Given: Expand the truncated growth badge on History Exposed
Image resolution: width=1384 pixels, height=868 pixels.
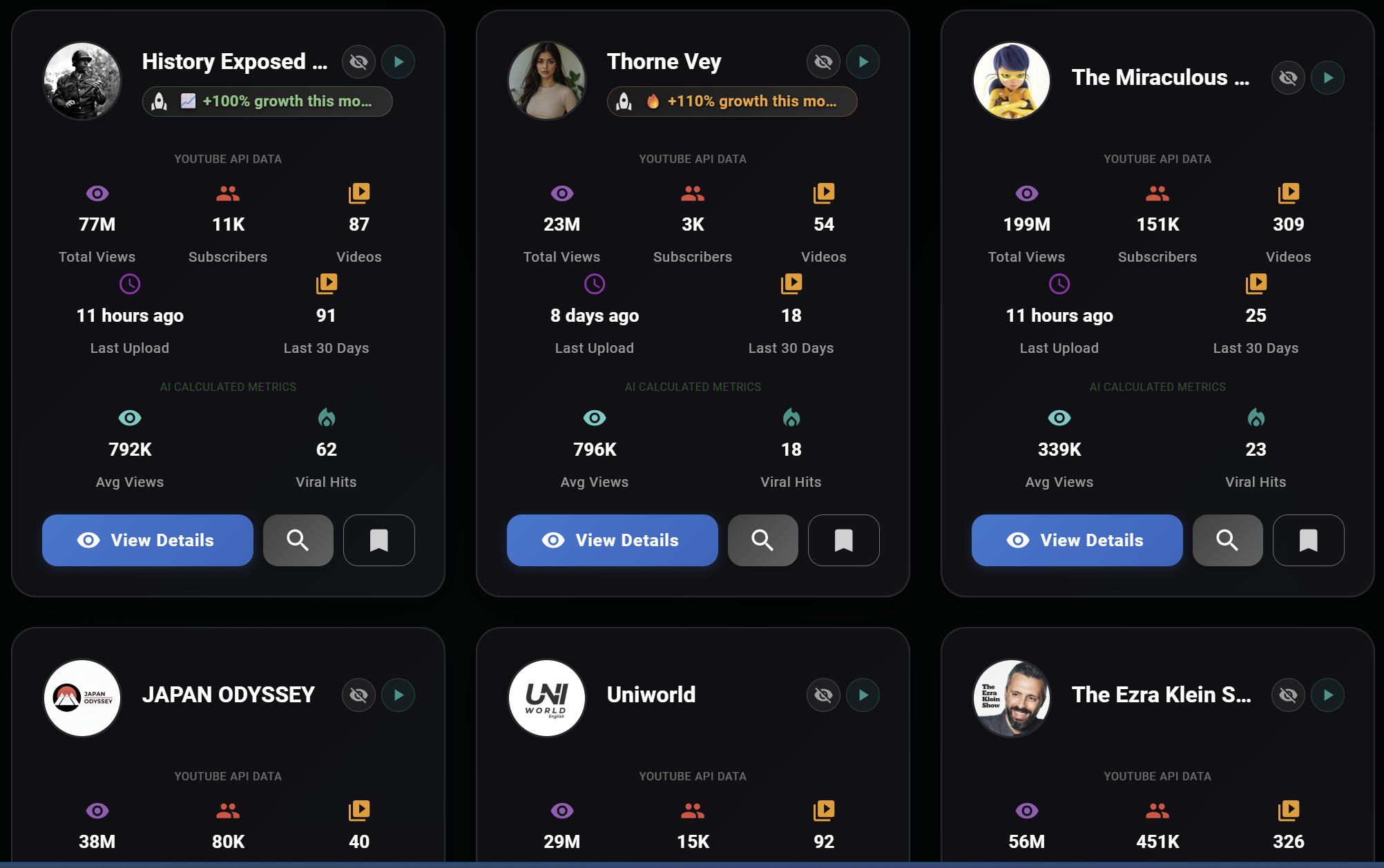Looking at the screenshot, I should point(267,101).
